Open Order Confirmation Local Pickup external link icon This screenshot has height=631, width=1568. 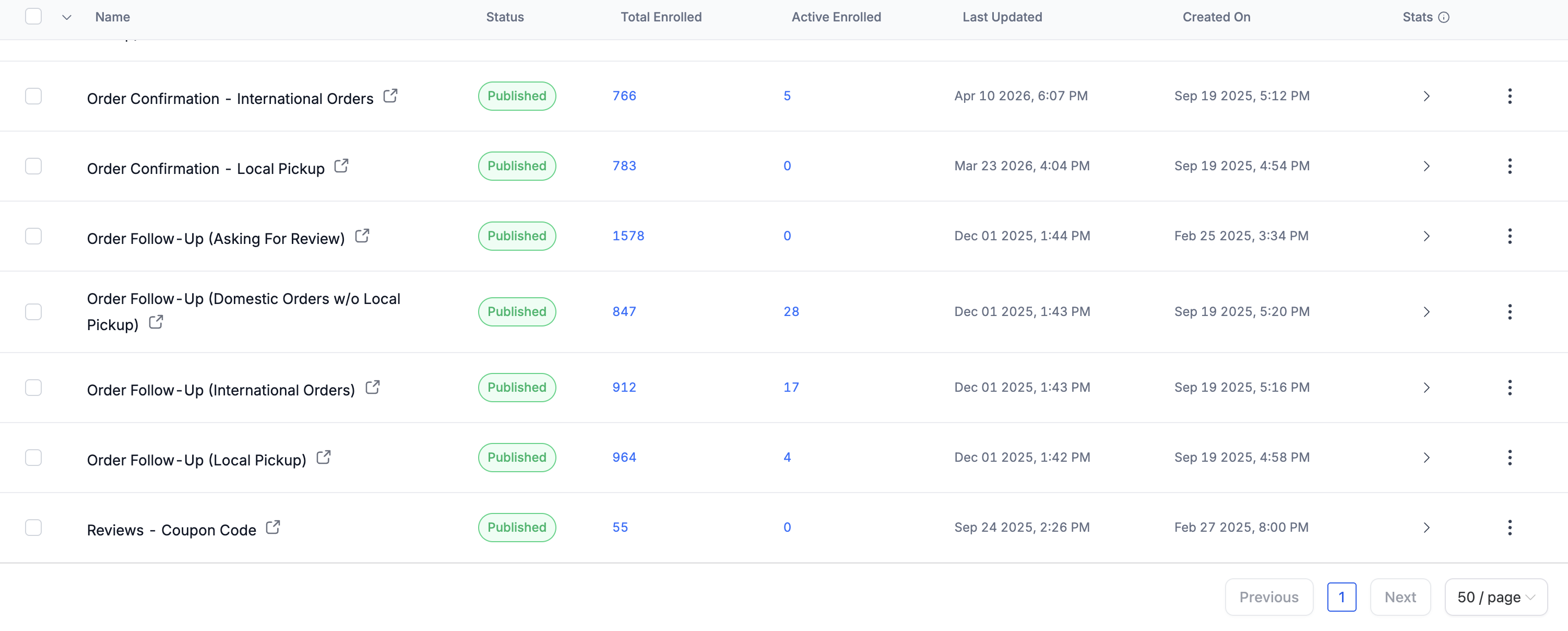(341, 166)
